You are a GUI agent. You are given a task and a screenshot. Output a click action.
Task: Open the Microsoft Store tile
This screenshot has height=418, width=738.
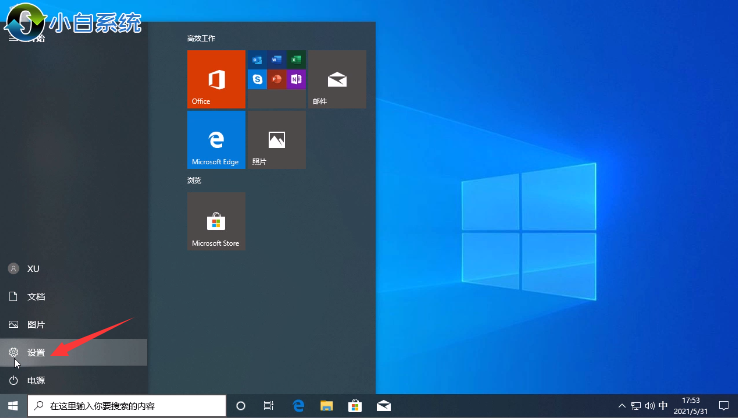point(216,221)
